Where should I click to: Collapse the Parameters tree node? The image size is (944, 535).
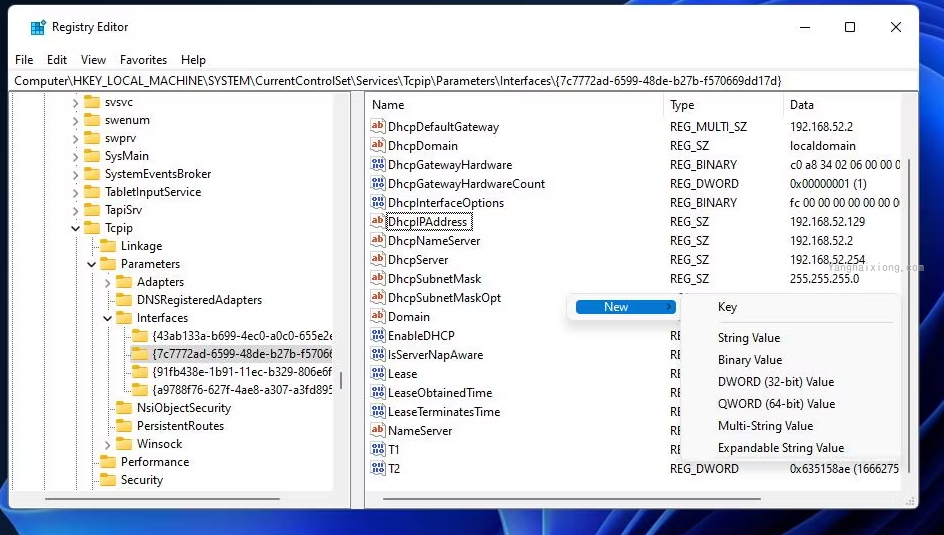pos(91,264)
